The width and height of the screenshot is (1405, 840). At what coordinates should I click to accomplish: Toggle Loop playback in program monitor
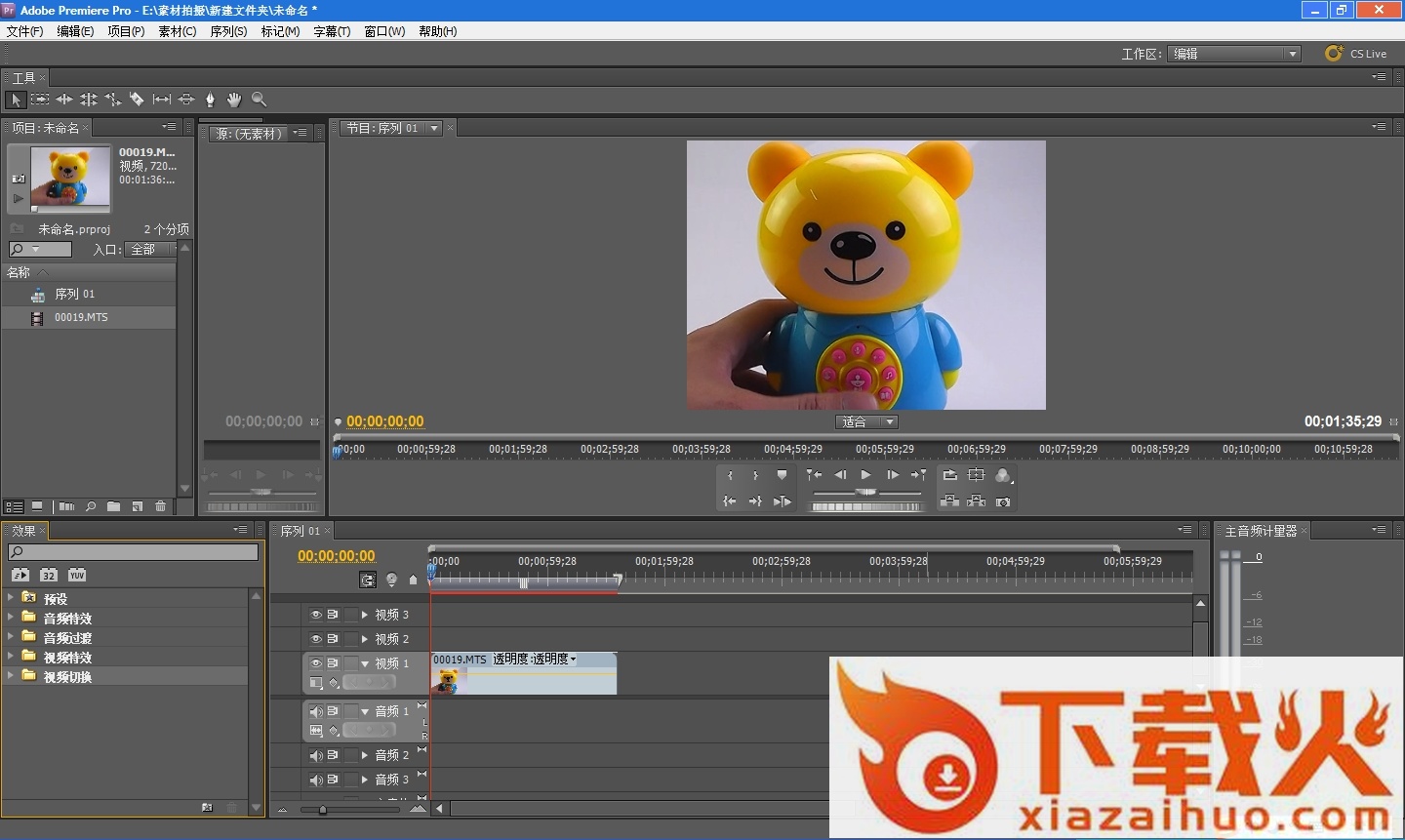click(949, 475)
